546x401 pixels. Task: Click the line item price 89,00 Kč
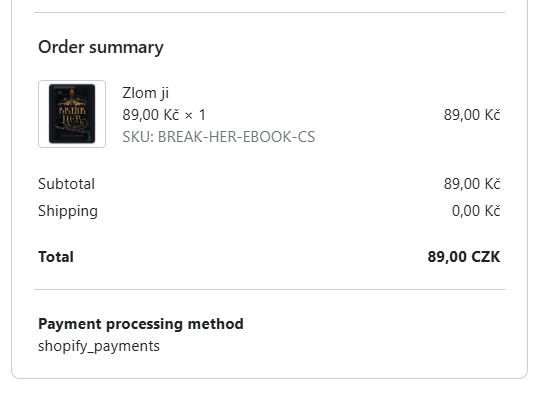point(472,115)
